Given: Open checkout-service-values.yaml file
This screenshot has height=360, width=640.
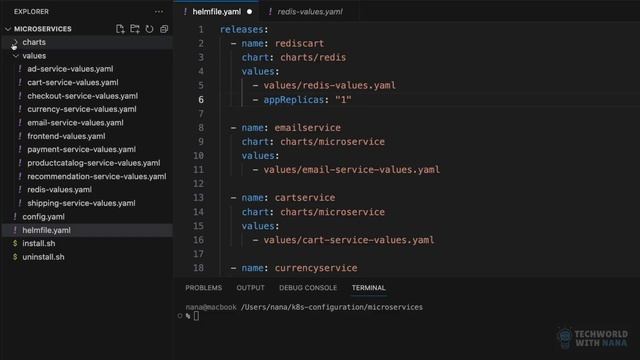Looking at the screenshot, I should click(x=82, y=96).
